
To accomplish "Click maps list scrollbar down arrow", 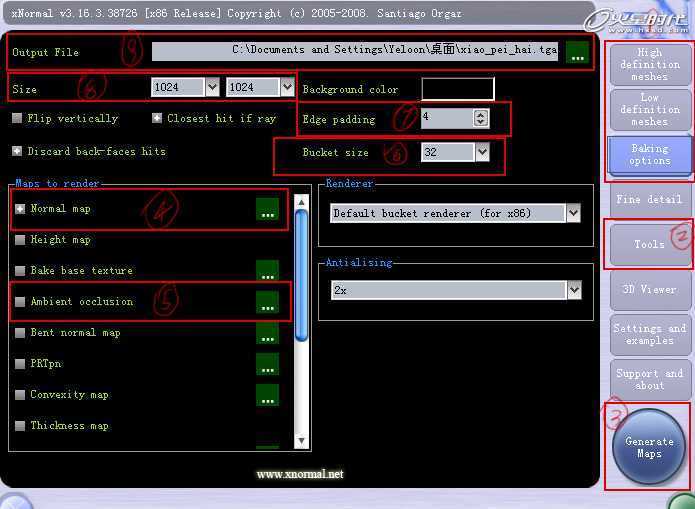I will [301, 440].
